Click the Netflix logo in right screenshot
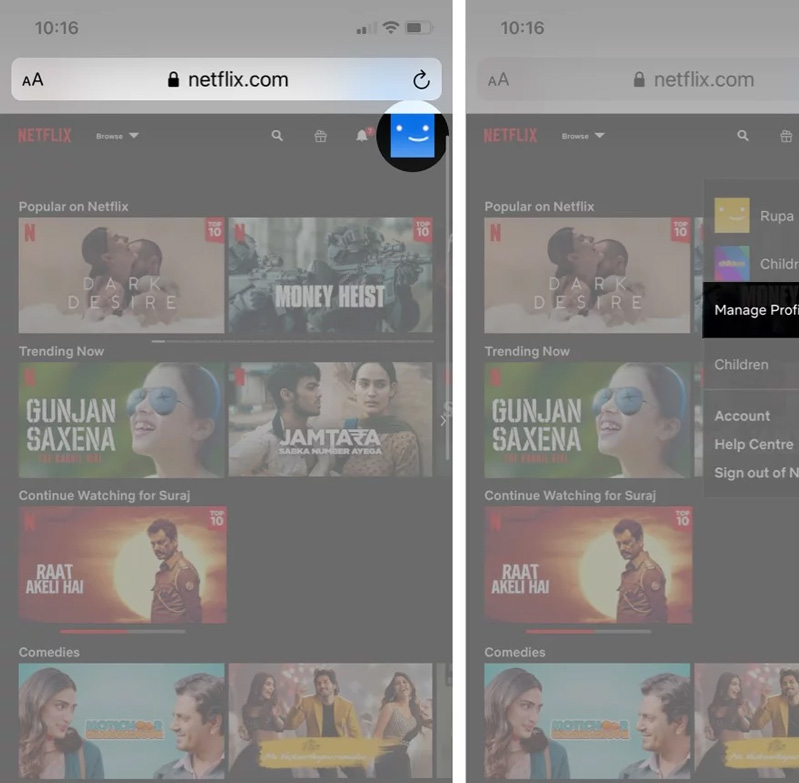This screenshot has height=783, width=799. click(511, 136)
